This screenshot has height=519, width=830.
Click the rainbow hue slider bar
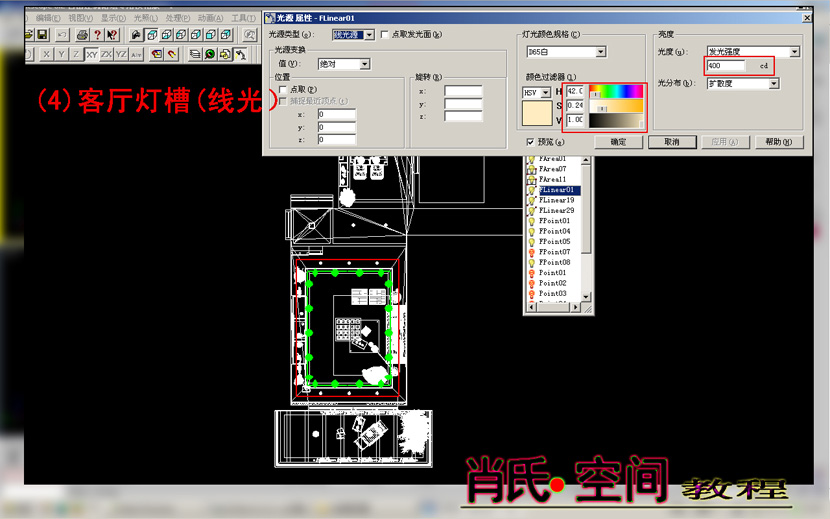coord(616,91)
